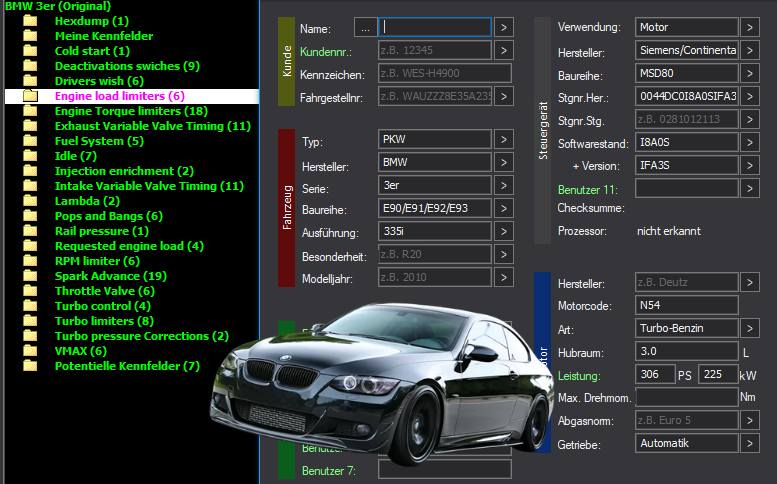Open arrow dropdown beside Name field

click(503, 27)
